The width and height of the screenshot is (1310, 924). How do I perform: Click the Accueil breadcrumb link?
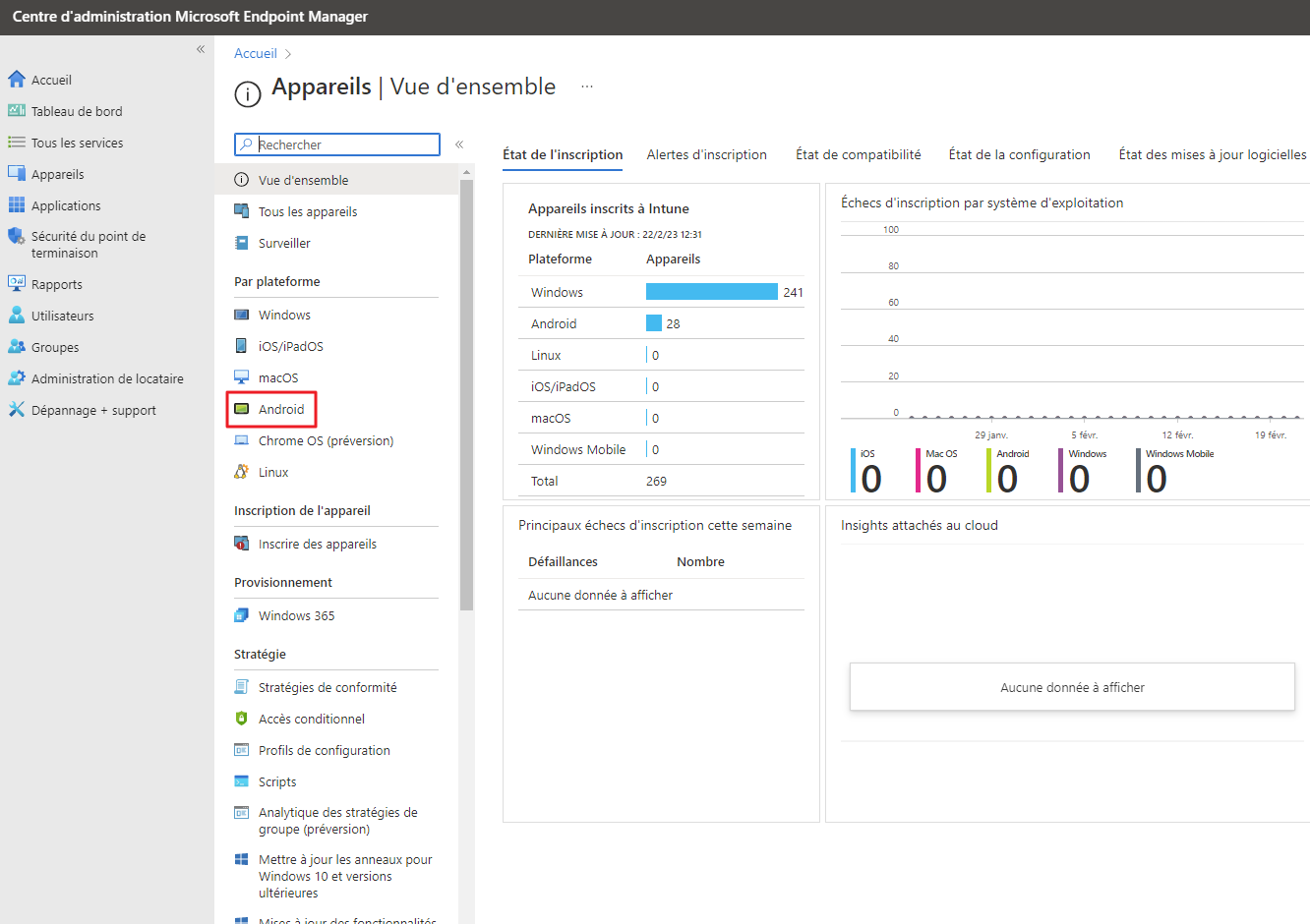(x=256, y=54)
